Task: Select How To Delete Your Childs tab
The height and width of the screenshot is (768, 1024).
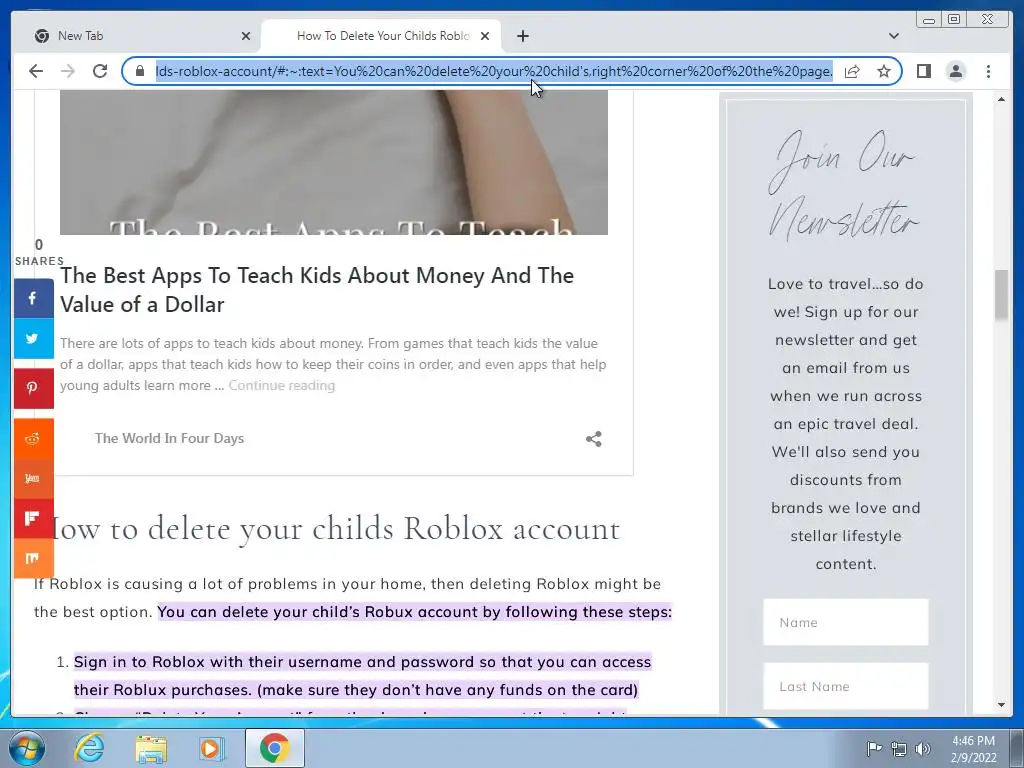Action: point(381,36)
